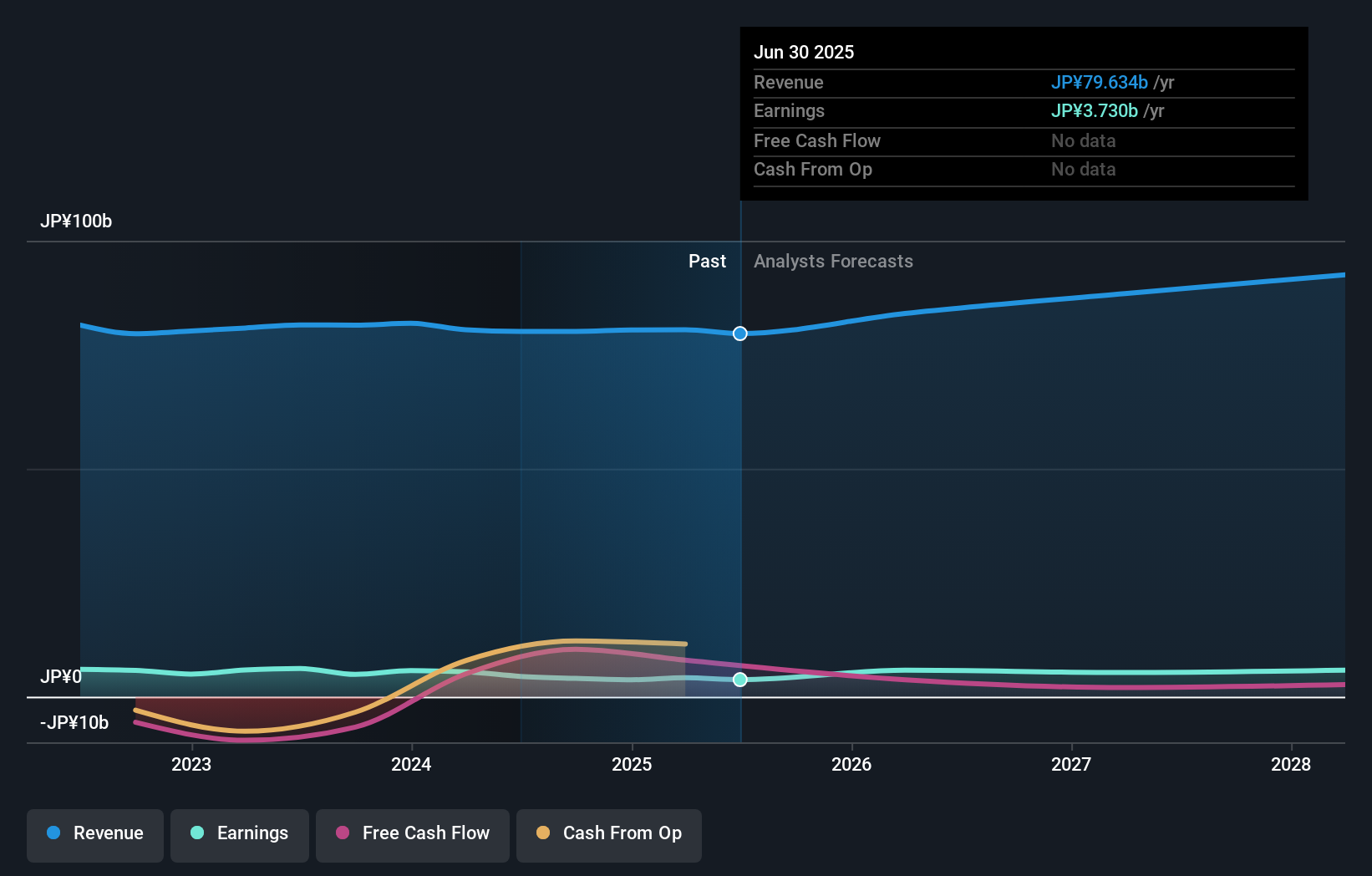Click the JP¥0 y-axis label
Image resolution: width=1372 pixels, height=876 pixels.
point(61,676)
